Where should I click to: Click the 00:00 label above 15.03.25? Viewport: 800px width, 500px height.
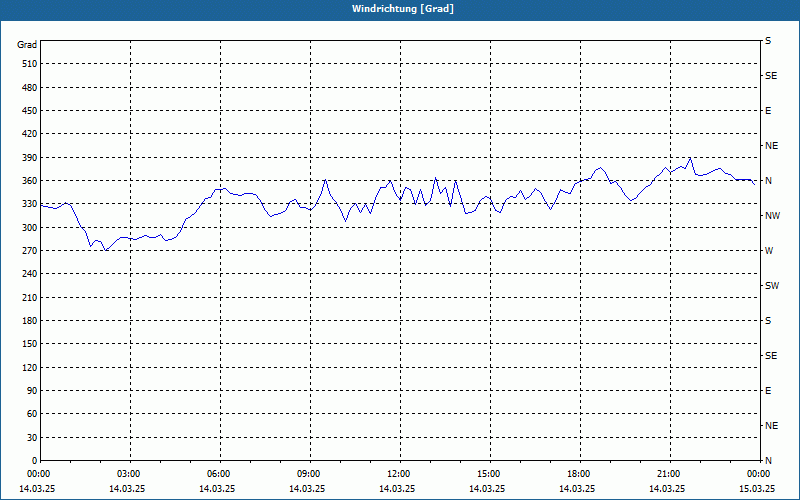coord(758,474)
